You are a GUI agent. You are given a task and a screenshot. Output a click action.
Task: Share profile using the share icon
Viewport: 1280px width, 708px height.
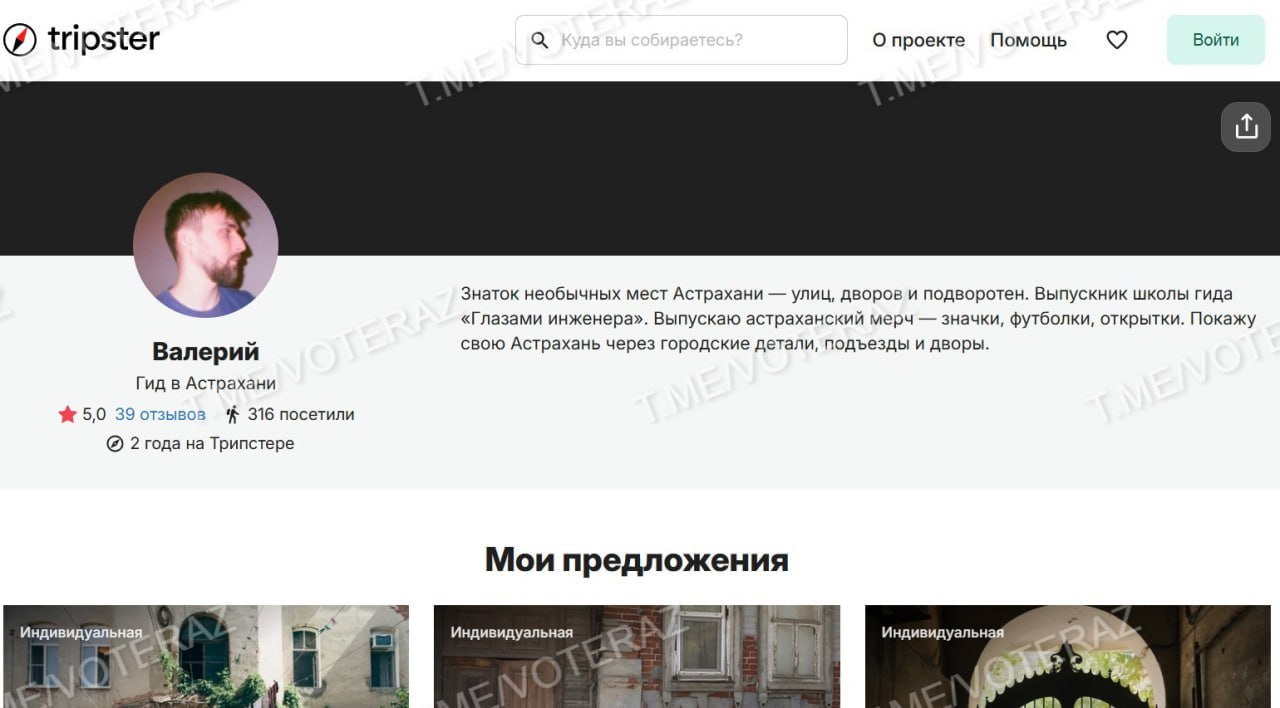(1246, 126)
